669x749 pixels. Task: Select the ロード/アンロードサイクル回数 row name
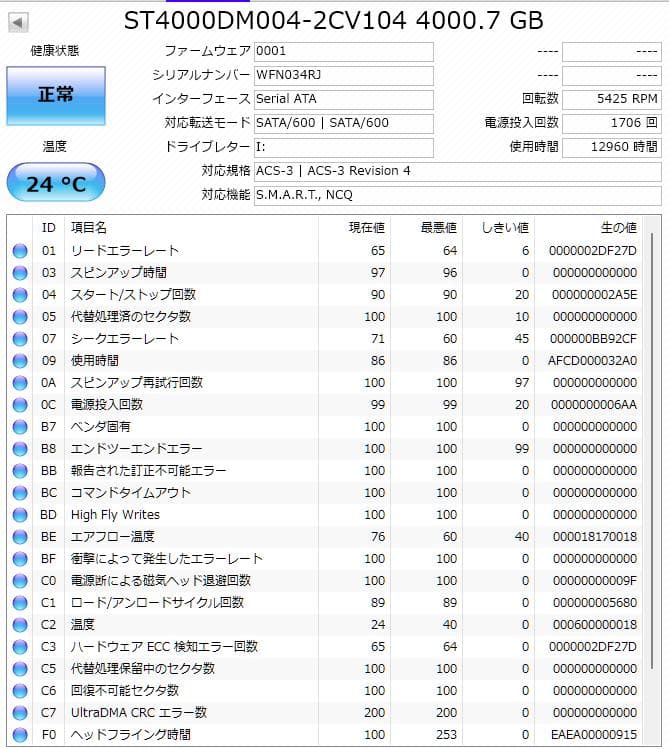click(157, 603)
